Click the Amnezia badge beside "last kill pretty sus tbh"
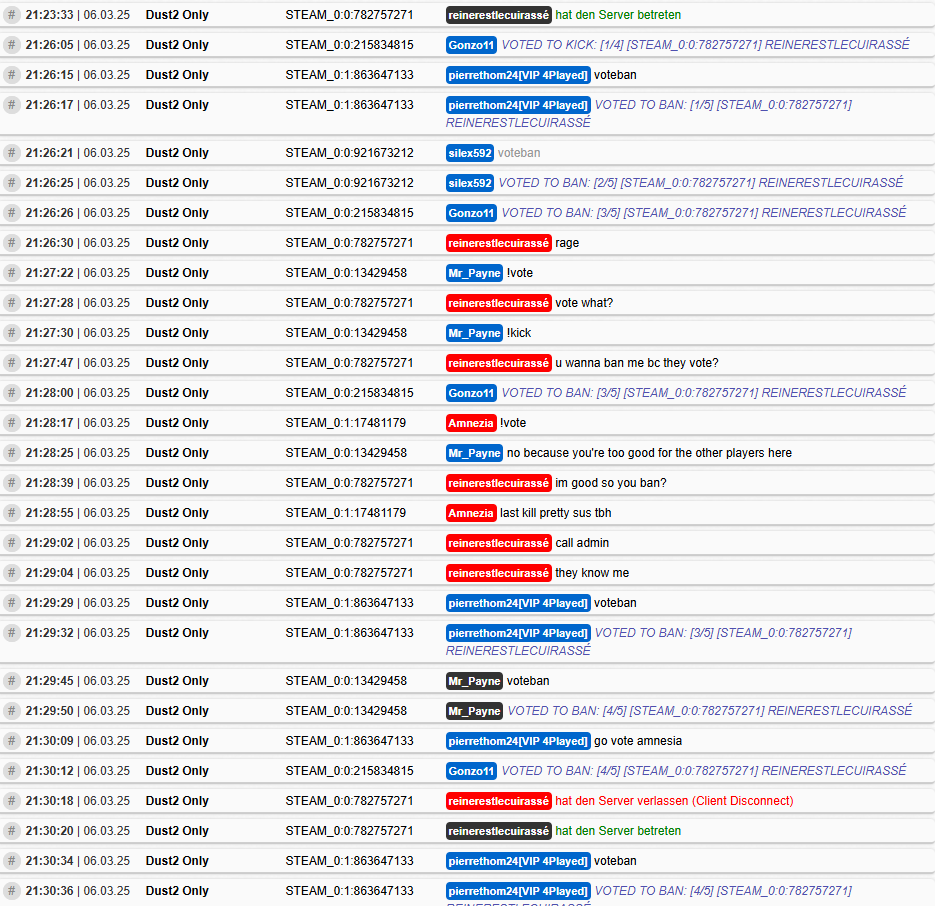The width and height of the screenshot is (935, 906). pyautogui.click(x=471, y=513)
